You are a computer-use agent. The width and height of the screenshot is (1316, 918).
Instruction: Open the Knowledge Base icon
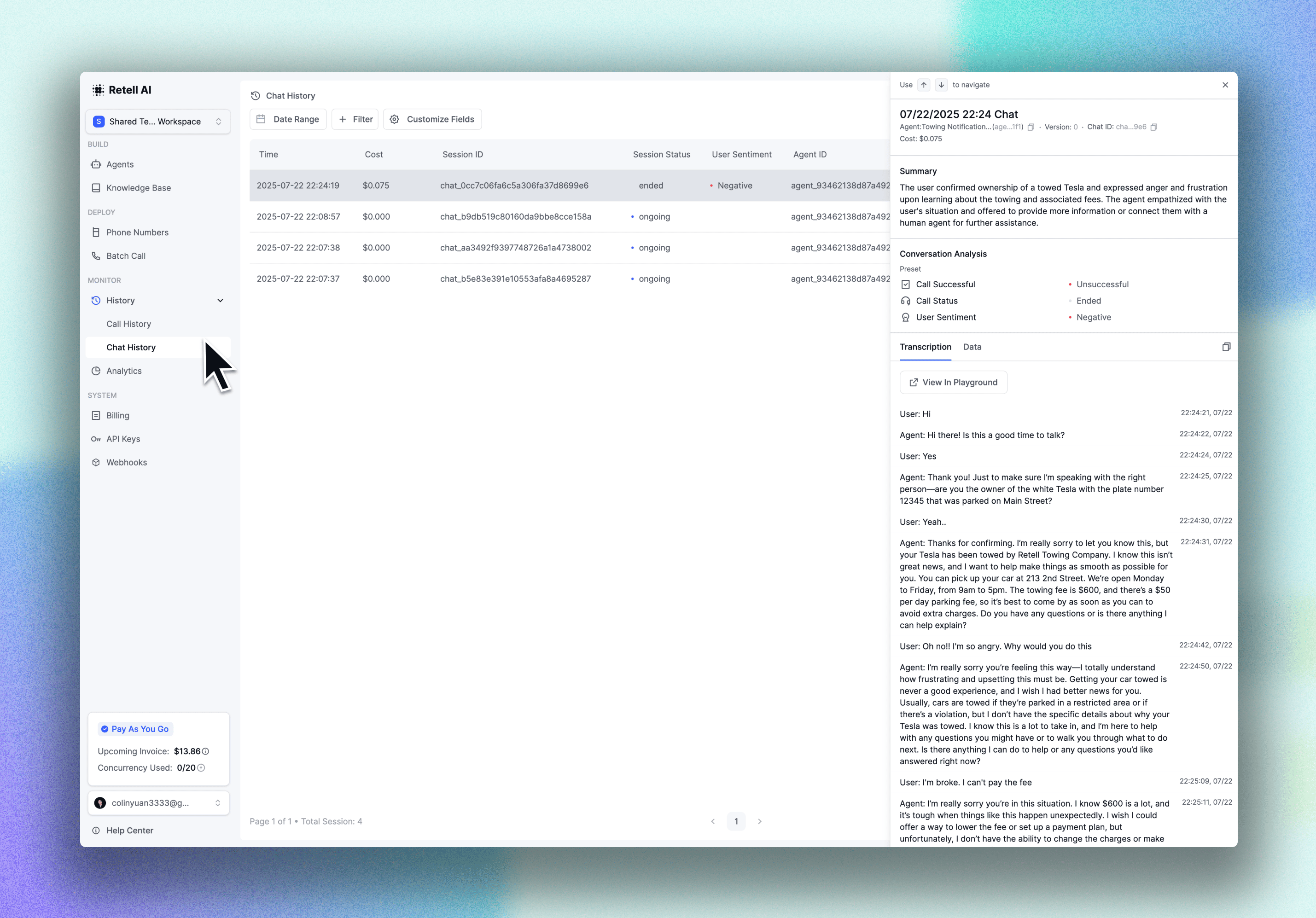pos(96,188)
